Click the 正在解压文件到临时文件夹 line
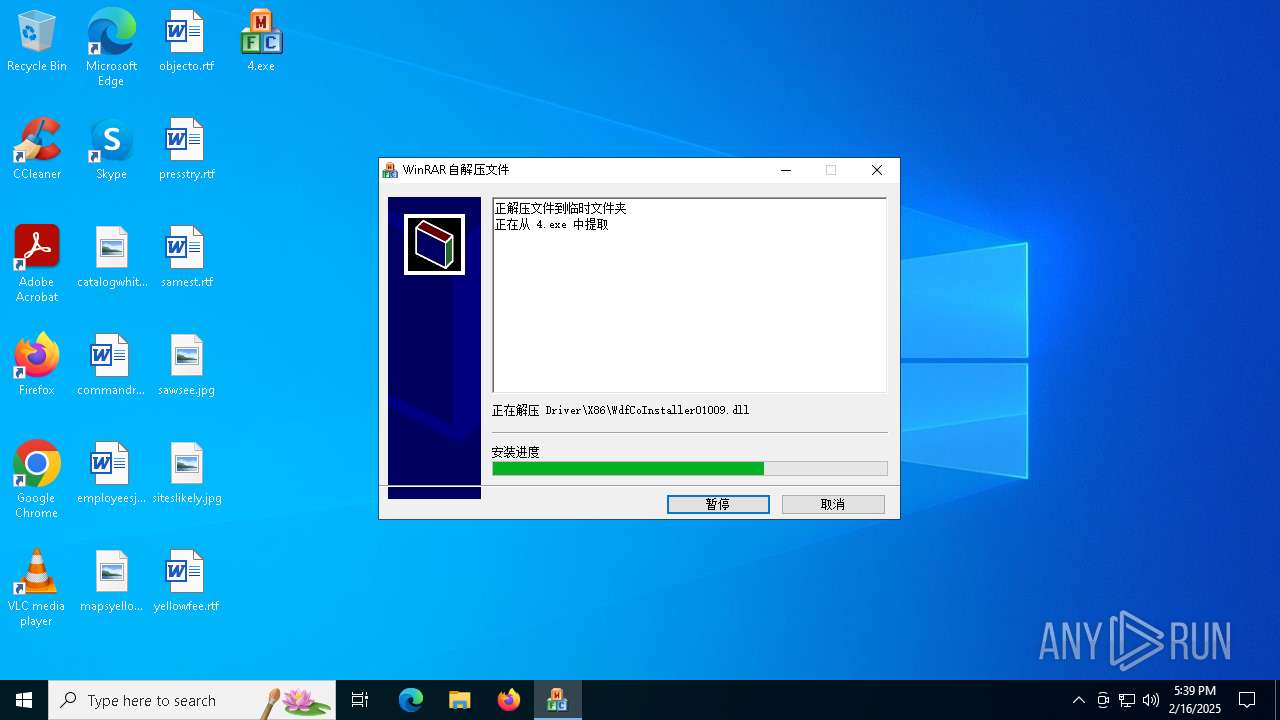The image size is (1280, 720). (560, 208)
